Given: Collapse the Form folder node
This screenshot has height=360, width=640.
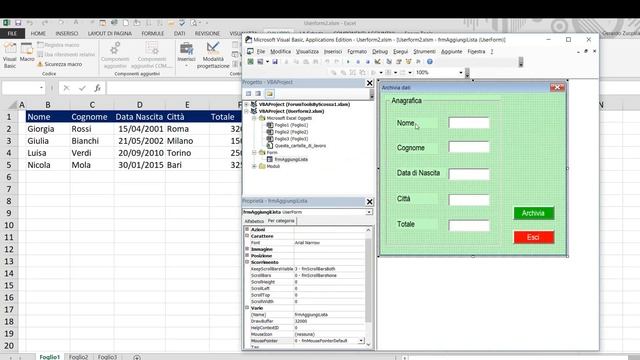Looking at the screenshot, I should click(254, 152).
